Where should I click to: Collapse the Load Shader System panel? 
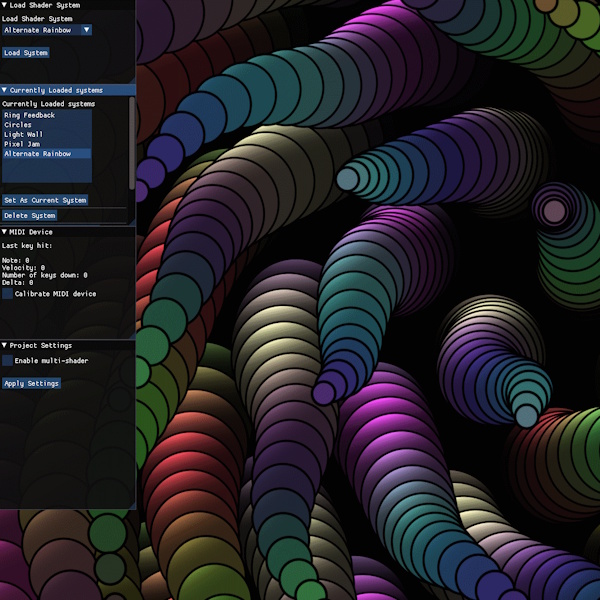tap(4, 5)
